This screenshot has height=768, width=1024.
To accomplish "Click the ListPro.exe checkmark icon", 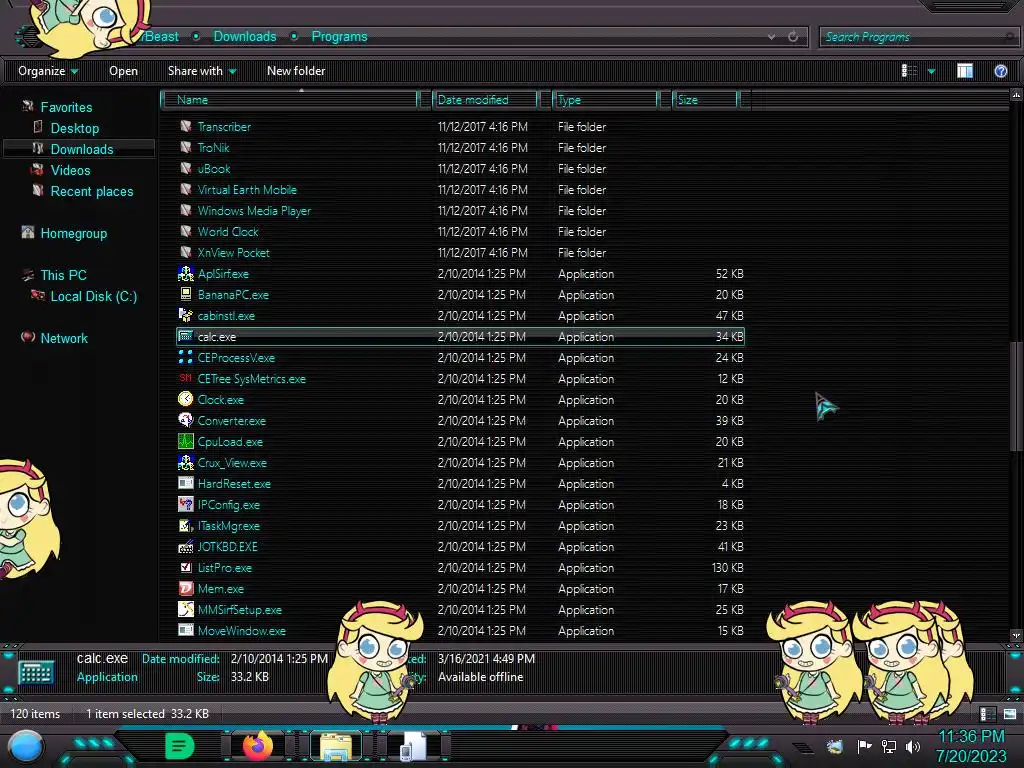I will coord(185,568).
